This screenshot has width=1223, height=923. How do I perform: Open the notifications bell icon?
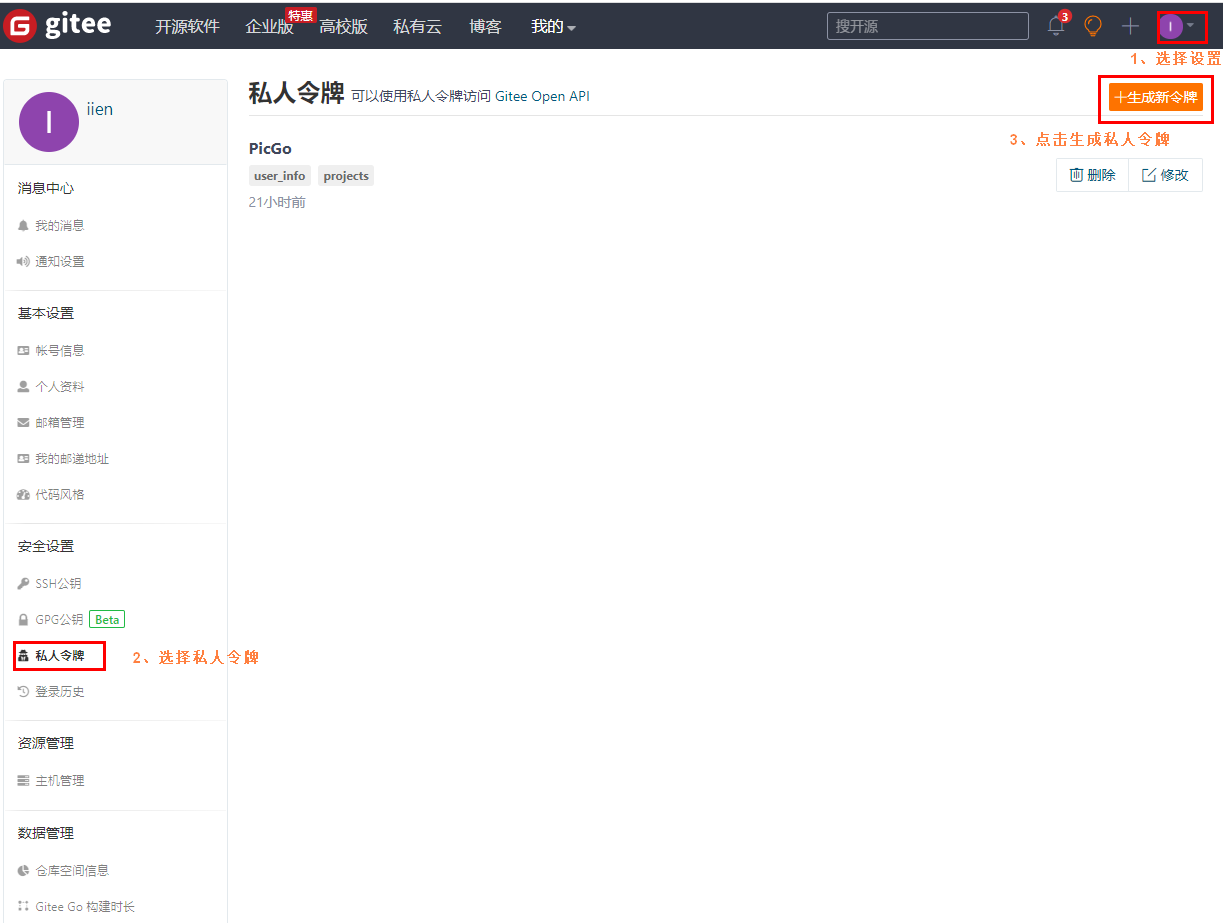pyautogui.click(x=1056, y=26)
